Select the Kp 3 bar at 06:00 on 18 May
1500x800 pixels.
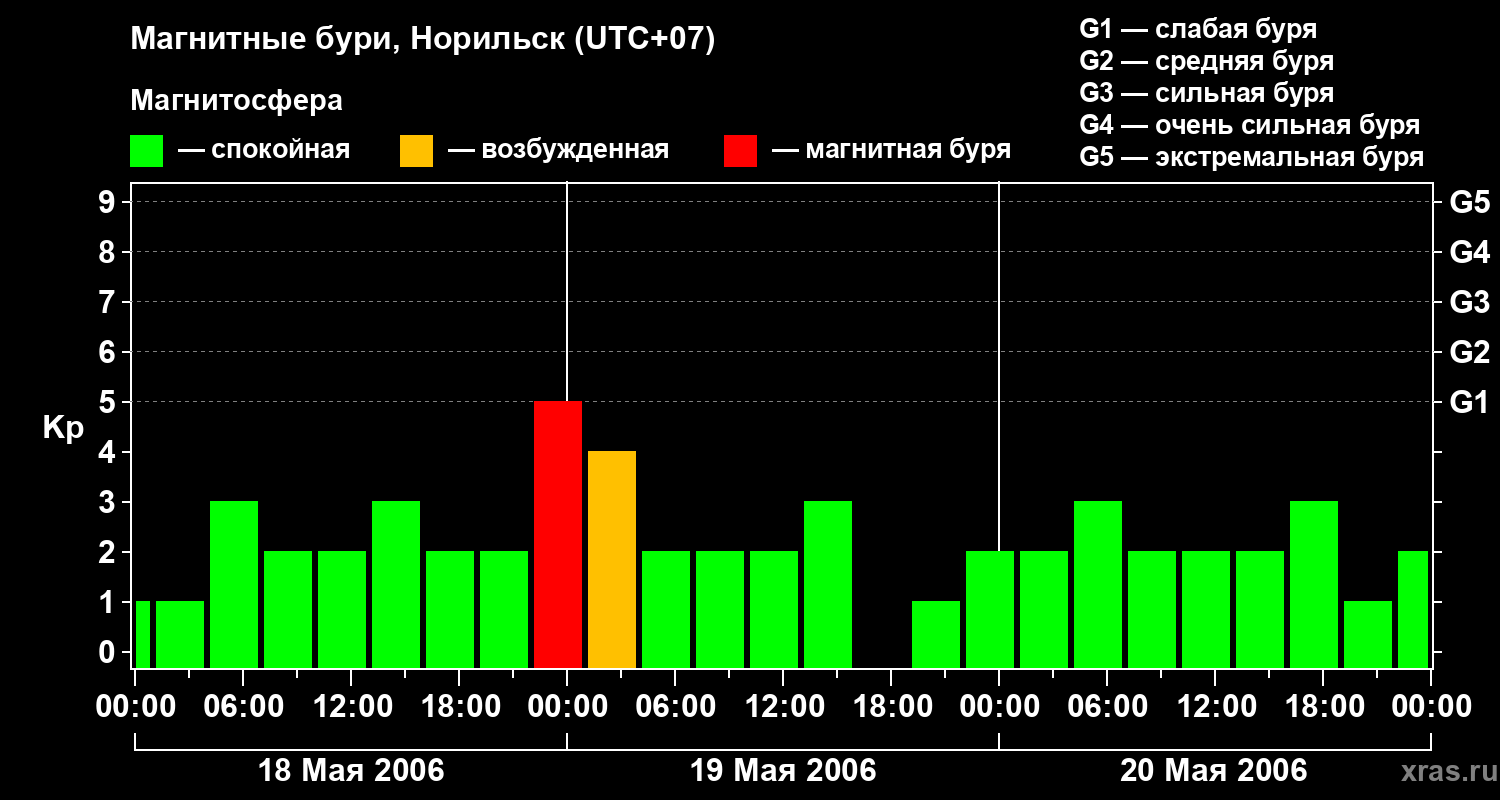[234, 584]
